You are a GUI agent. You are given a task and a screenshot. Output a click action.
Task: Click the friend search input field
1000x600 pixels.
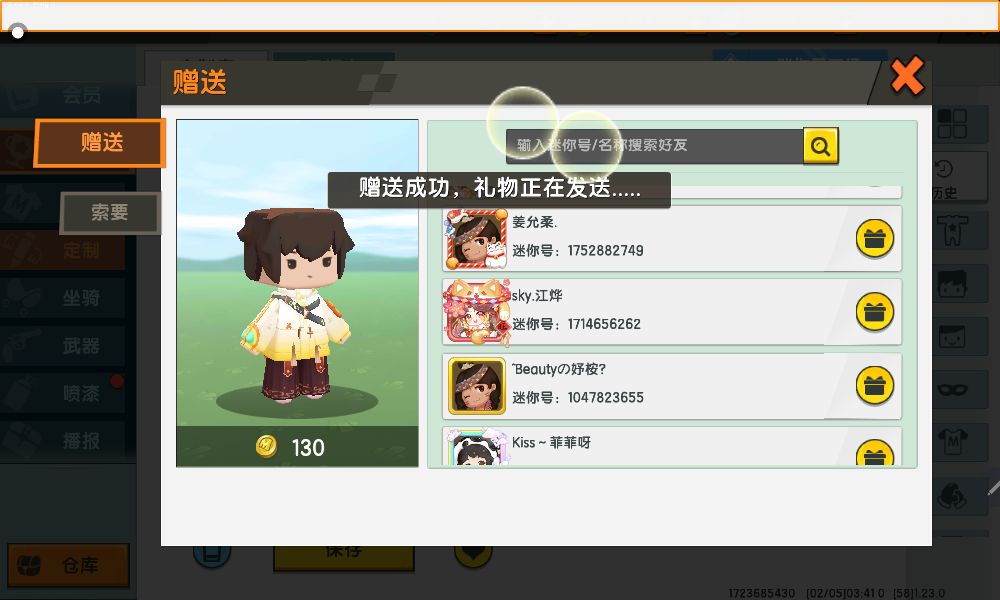pyautogui.click(x=654, y=146)
